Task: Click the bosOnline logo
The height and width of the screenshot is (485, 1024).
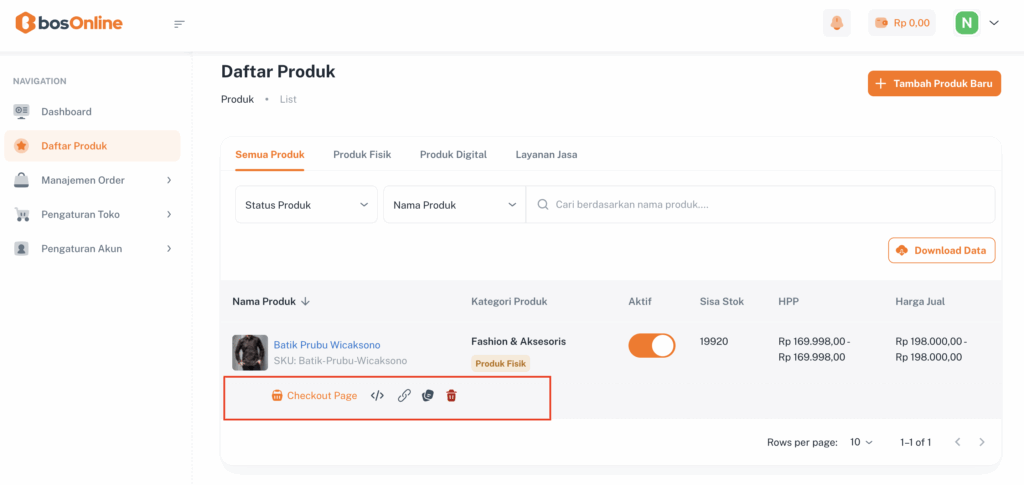Action: click(69, 23)
